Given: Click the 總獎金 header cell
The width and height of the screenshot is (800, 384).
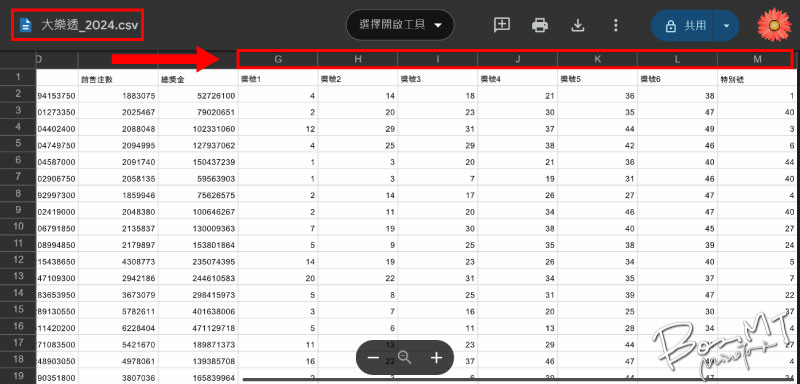Looking at the screenshot, I should tap(198, 78).
